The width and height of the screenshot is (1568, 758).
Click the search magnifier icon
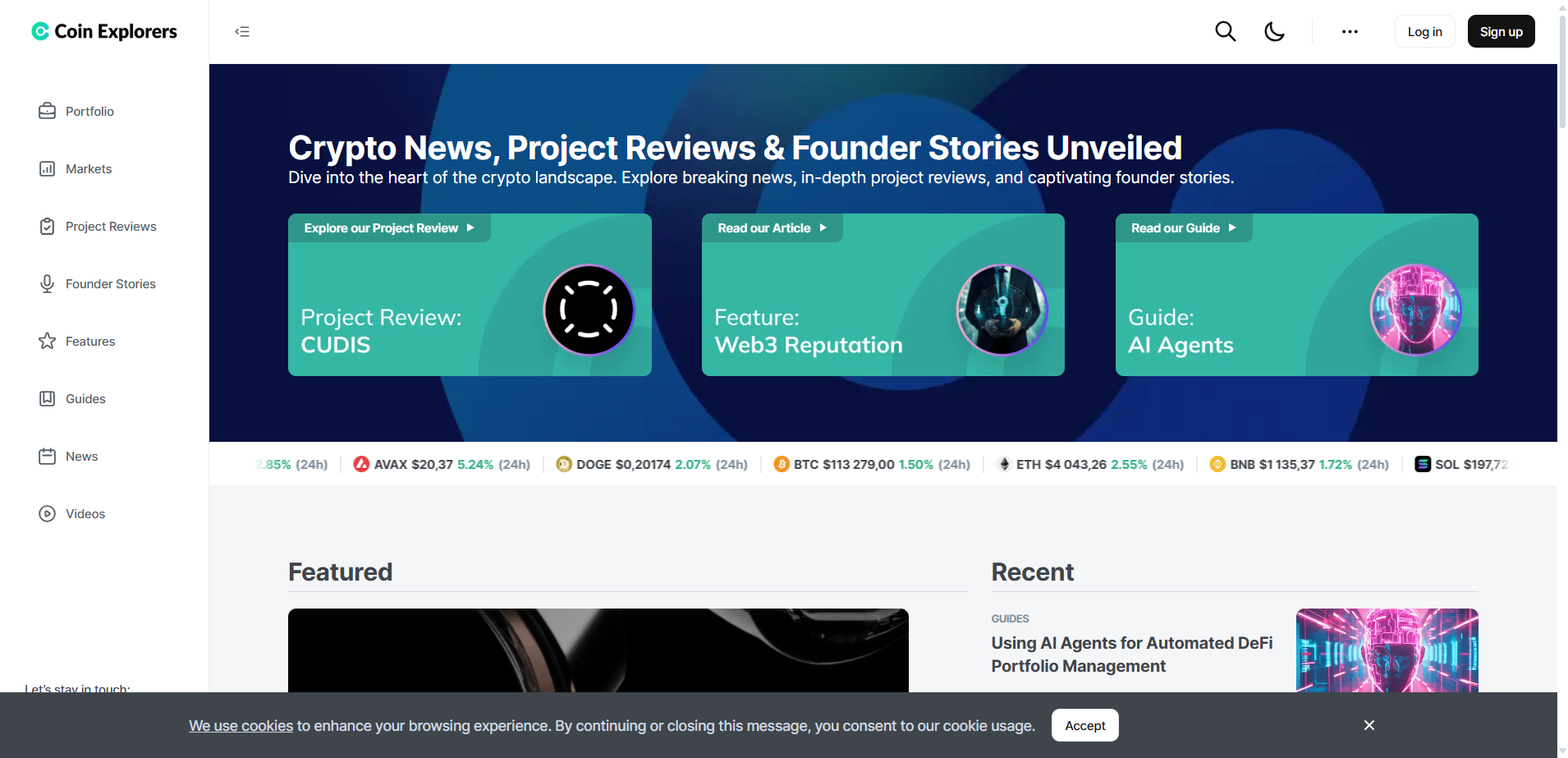tap(1225, 31)
